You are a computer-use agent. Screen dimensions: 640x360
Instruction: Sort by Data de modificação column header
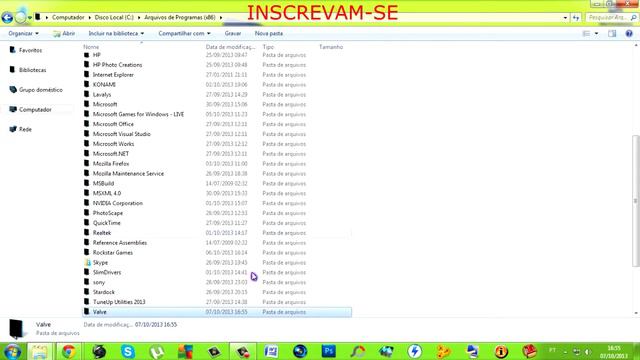pyautogui.click(x=231, y=47)
